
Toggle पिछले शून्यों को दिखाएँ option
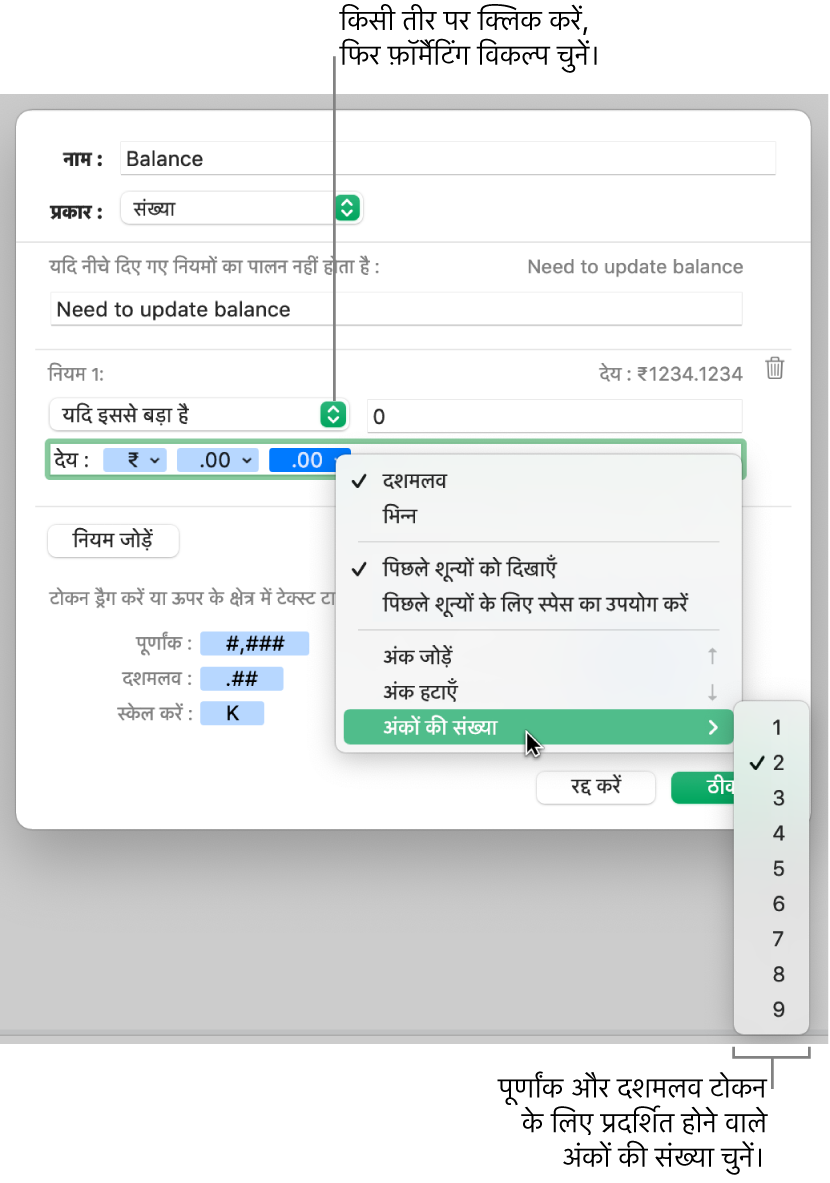pos(538,568)
